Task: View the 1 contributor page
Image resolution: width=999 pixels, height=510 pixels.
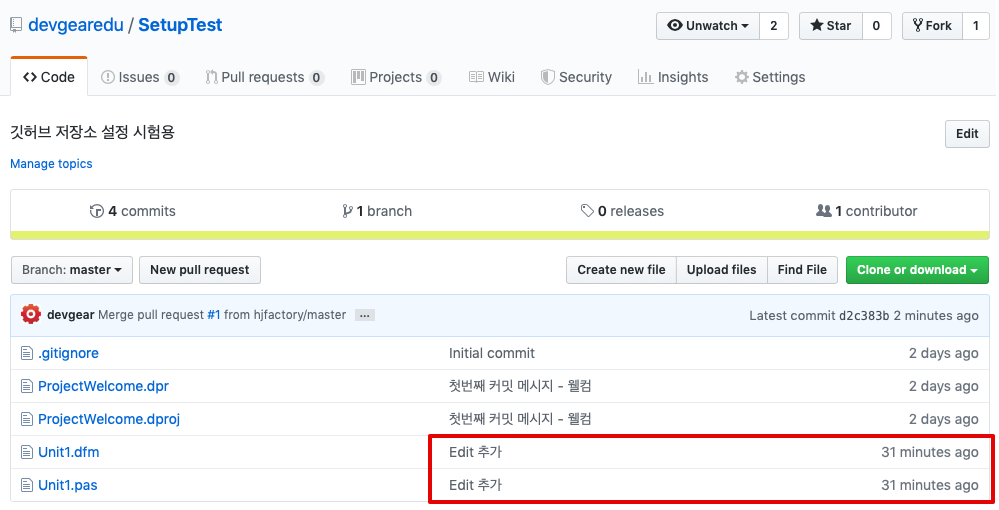Action: point(866,211)
